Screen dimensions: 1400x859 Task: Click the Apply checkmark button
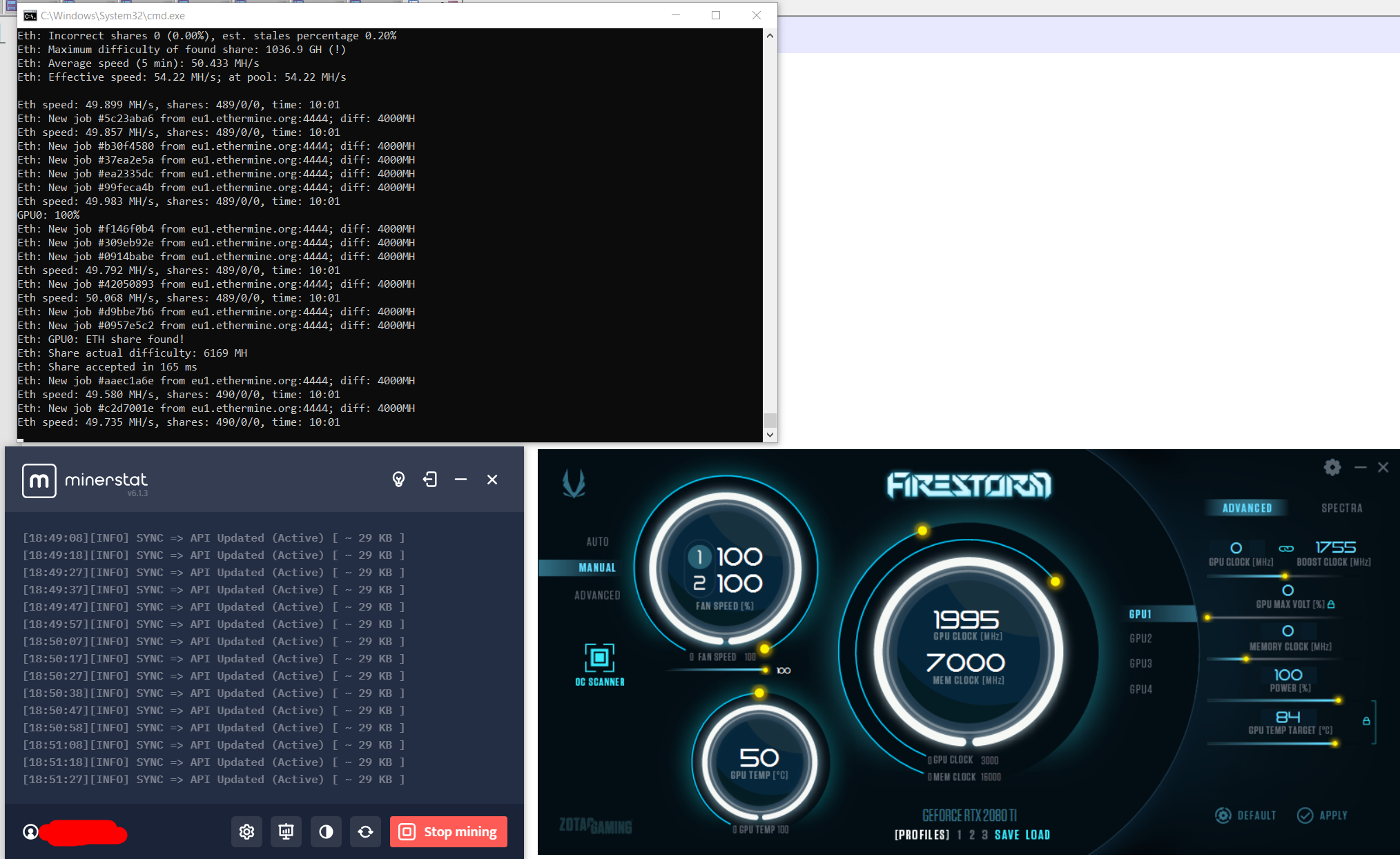1305,816
